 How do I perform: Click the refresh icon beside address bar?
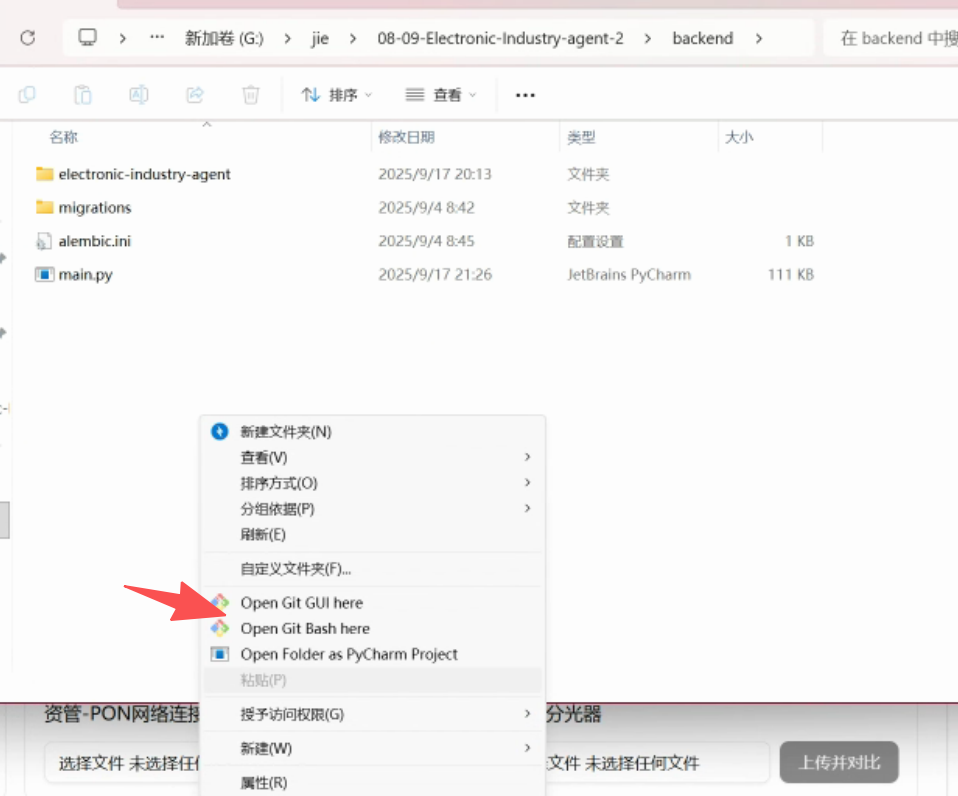pos(28,38)
